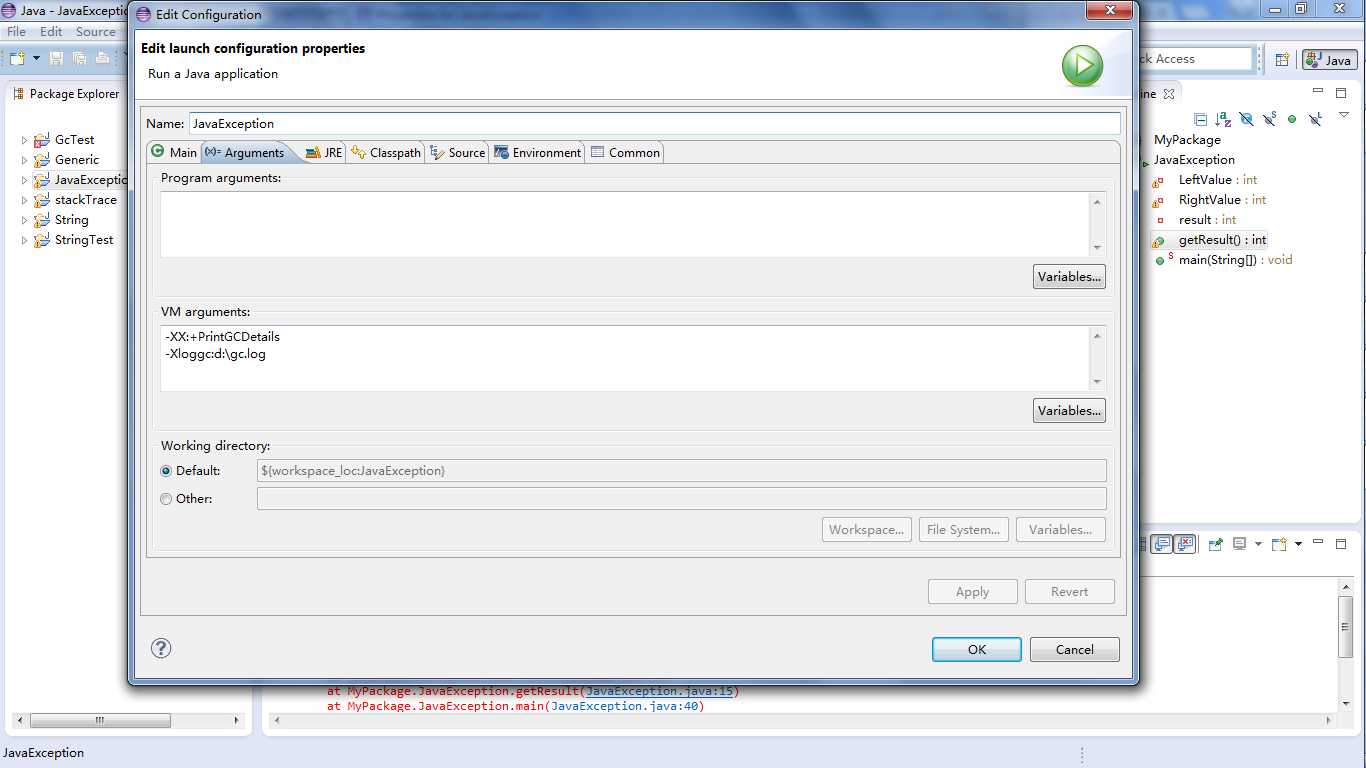1366x768 pixels.
Task: Click inside the VM arguments text area
Action: point(625,358)
